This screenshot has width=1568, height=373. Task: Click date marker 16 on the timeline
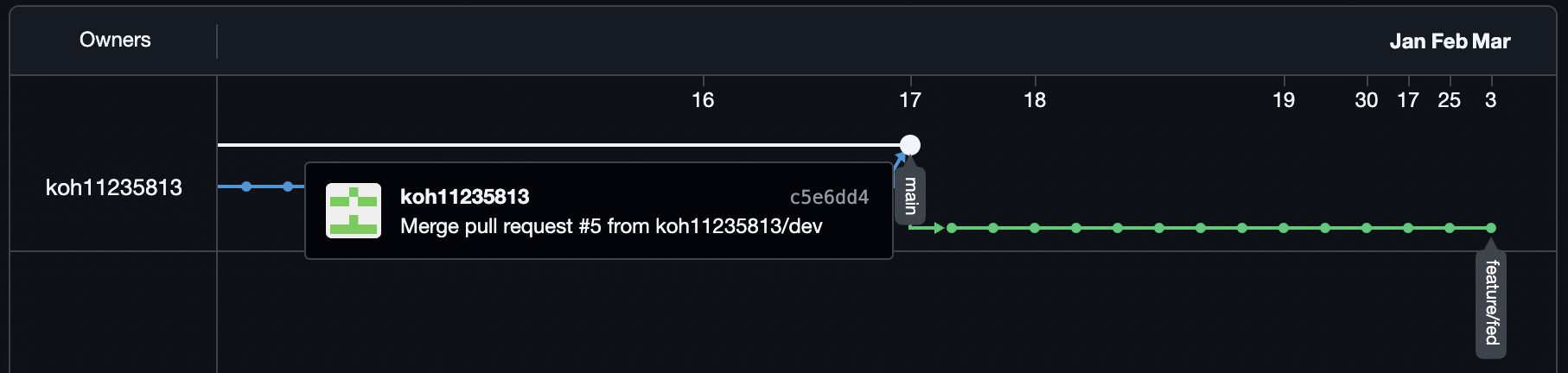(703, 100)
